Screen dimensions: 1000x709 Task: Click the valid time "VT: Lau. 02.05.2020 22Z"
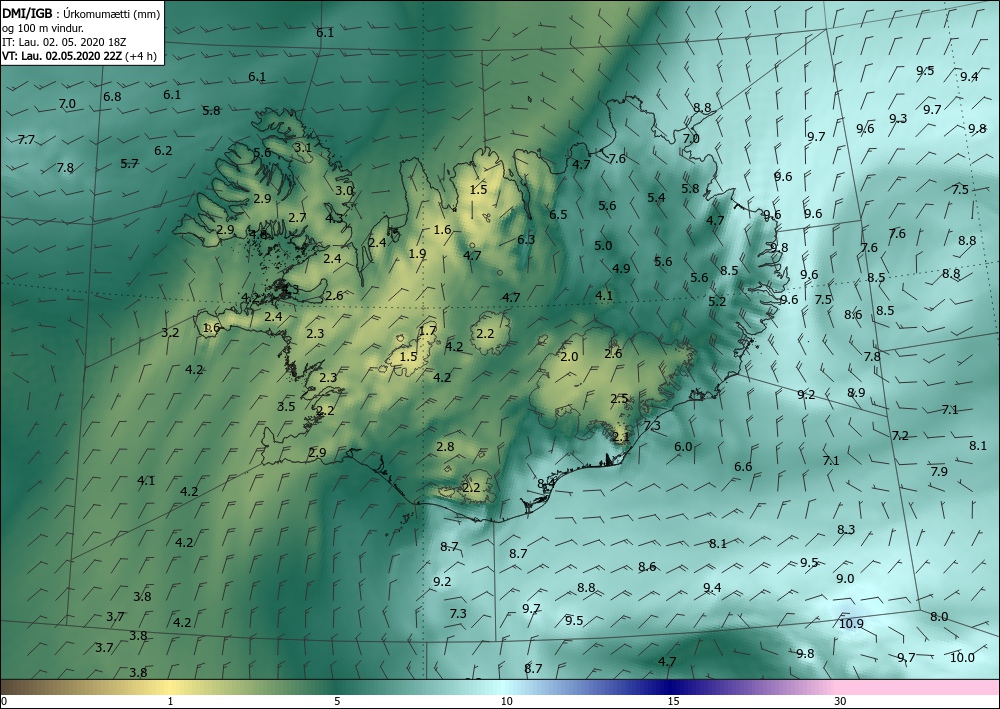[62, 55]
